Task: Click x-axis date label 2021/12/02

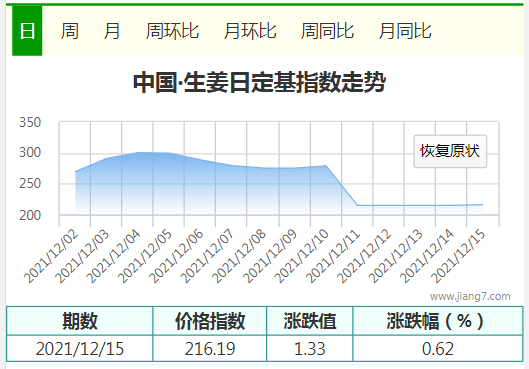Action: pyautogui.click(x=51, y=256)
